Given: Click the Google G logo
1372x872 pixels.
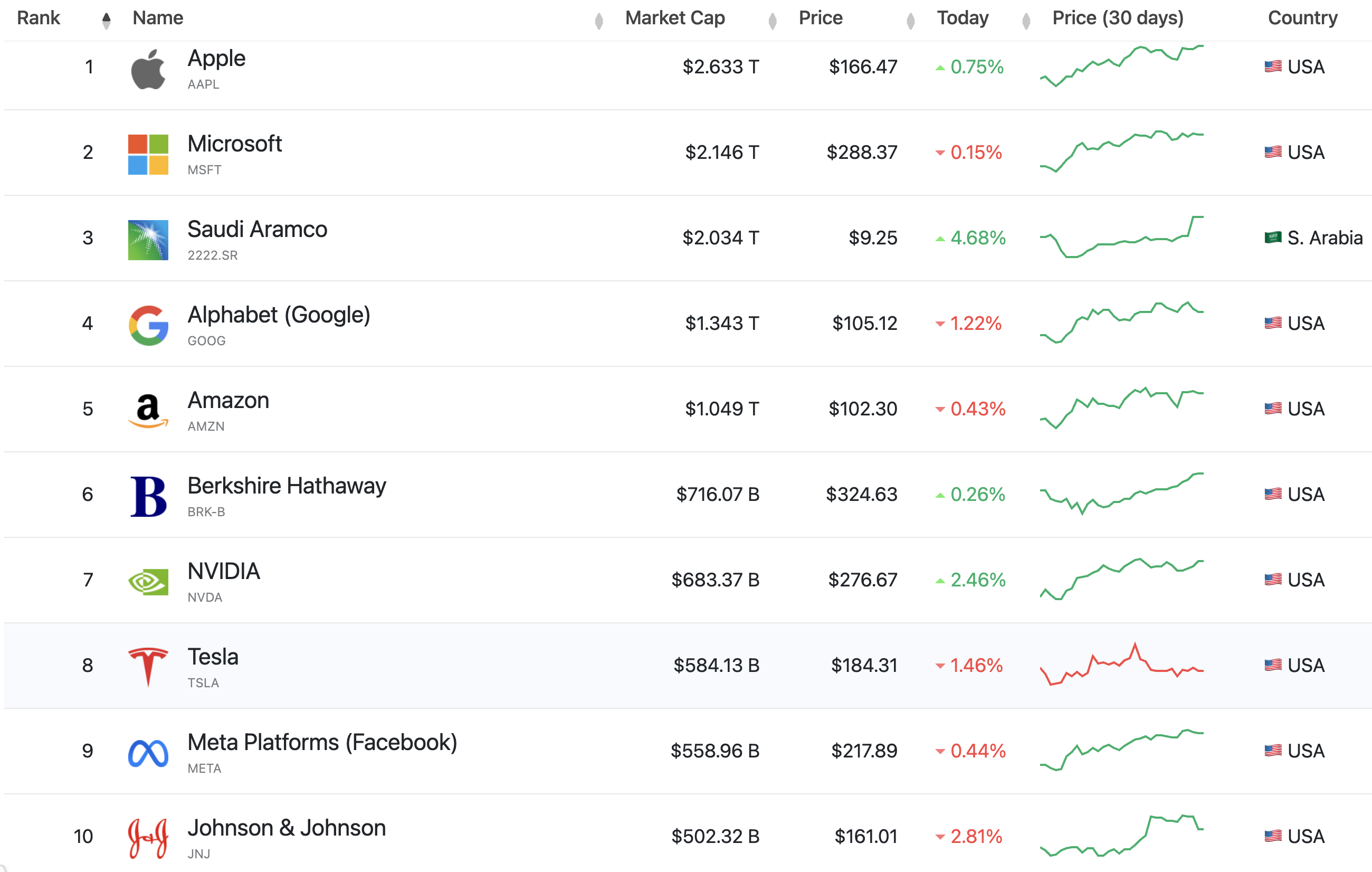Looking at the screenshot, I should tap(148, 326).
